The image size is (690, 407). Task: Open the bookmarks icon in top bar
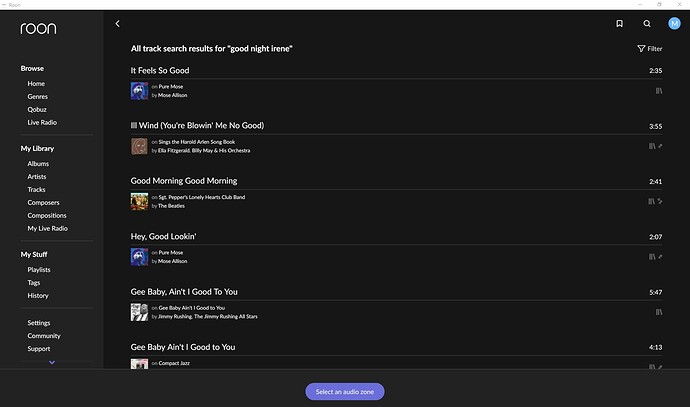619,24
